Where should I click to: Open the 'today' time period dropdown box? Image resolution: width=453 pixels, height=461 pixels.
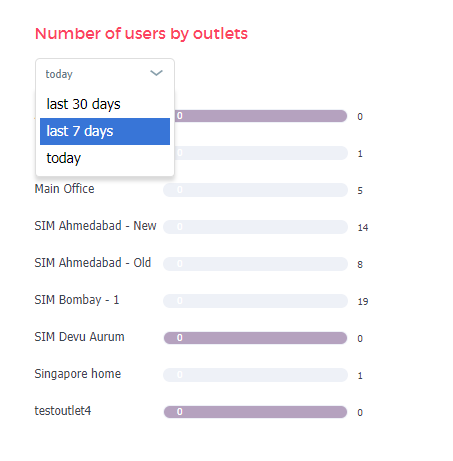pos(105,74)
